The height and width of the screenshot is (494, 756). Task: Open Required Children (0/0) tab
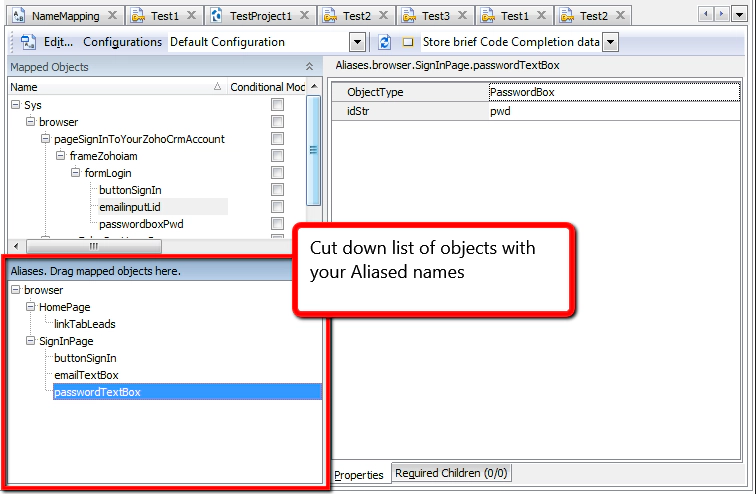tap(451, 473)
